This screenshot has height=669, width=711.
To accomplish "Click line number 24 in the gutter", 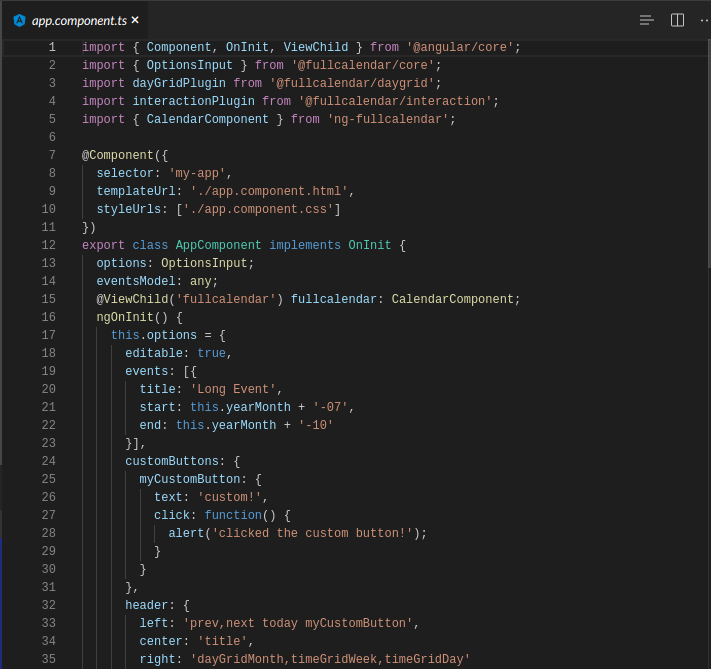I will (x=49, y=461).
